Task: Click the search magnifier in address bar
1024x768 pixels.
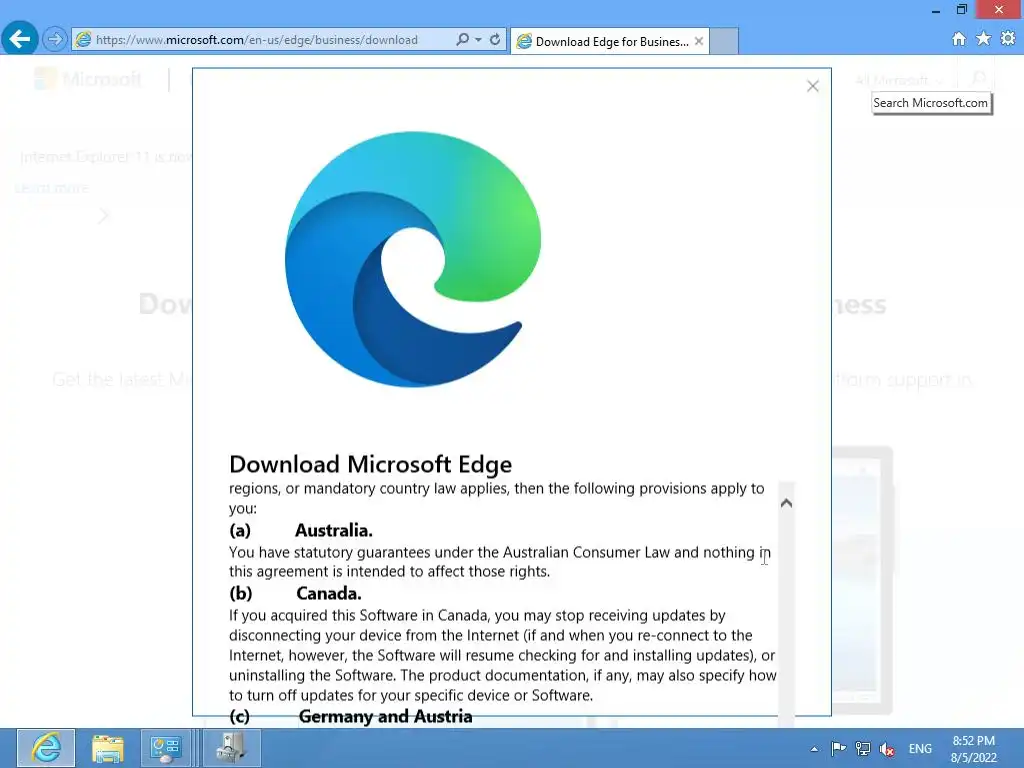Action: tap(462, 39)
